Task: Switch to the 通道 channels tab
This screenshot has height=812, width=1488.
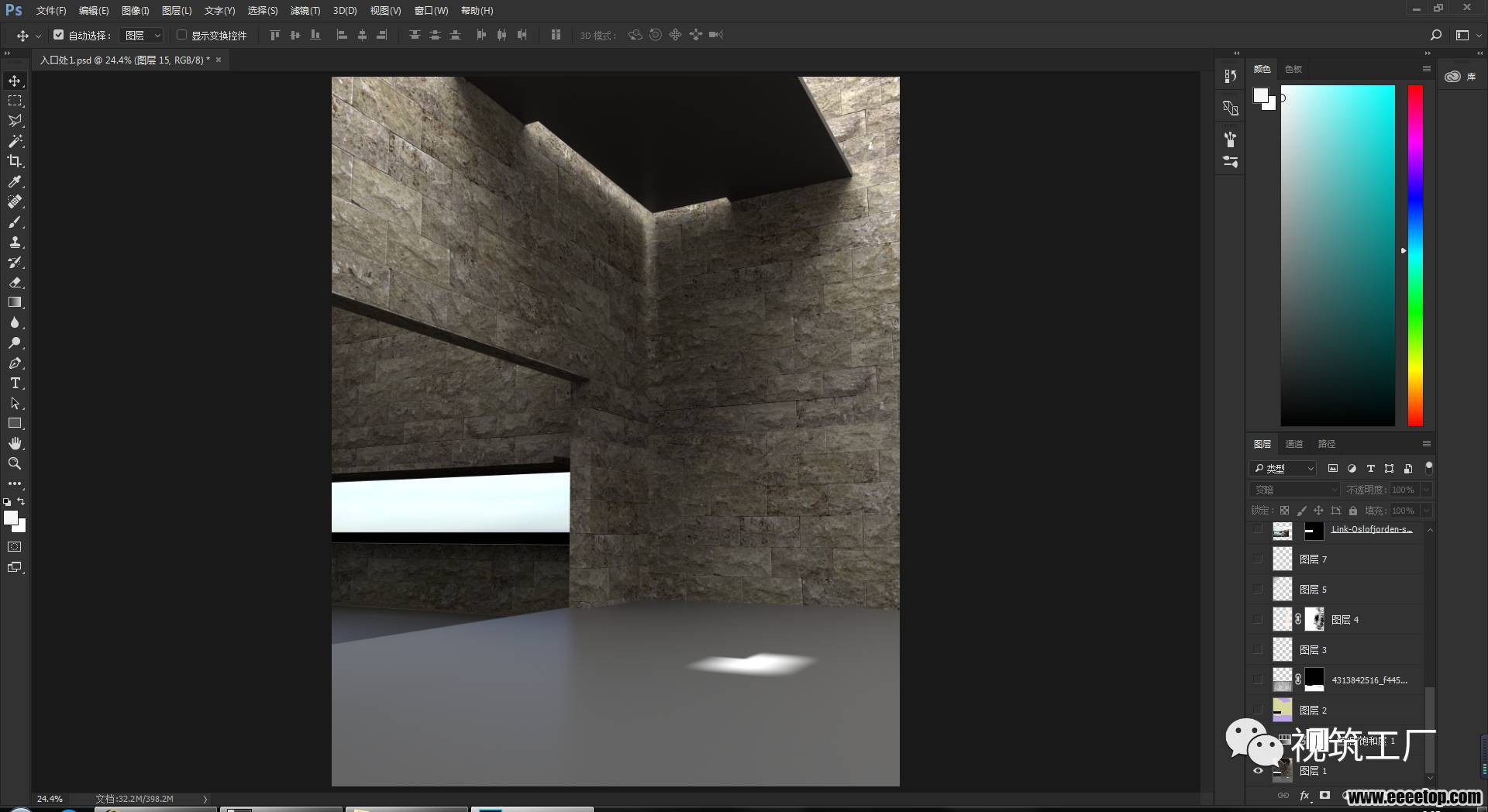Action: click(x=1294, y=444)
